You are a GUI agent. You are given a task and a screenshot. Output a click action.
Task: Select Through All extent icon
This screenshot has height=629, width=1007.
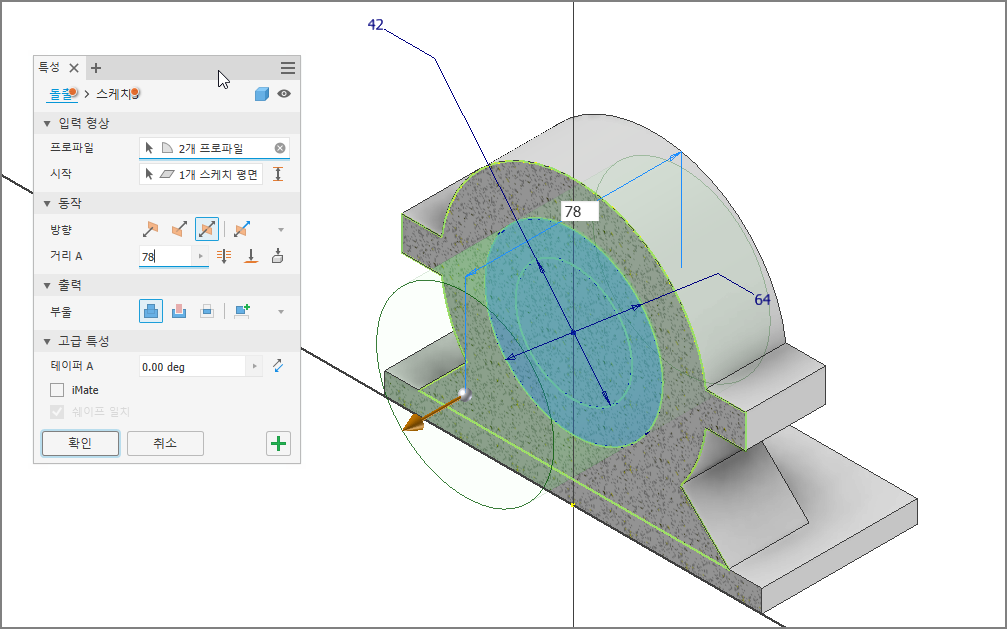coord(223,256)
